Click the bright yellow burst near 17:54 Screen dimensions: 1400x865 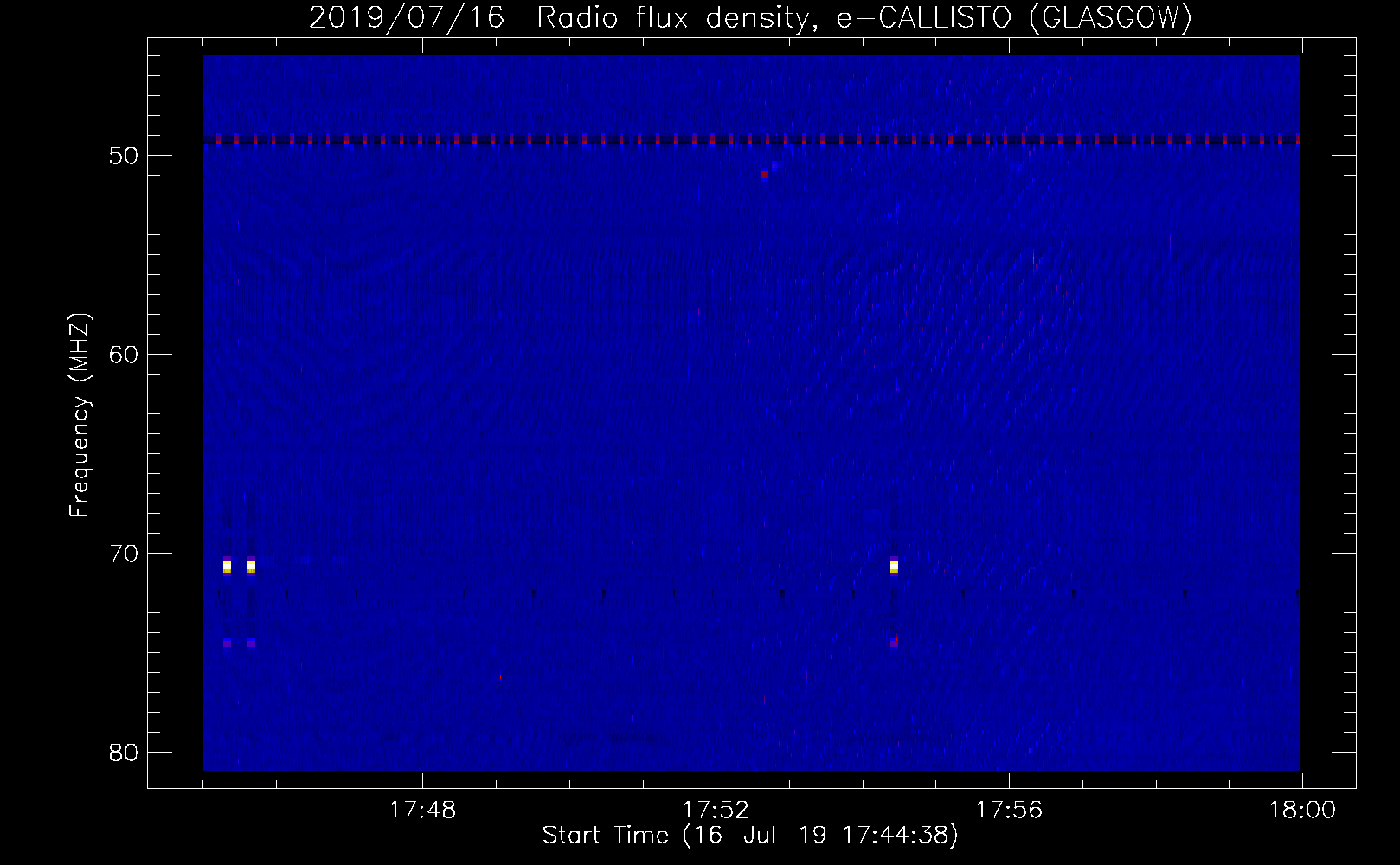point(894,567)
